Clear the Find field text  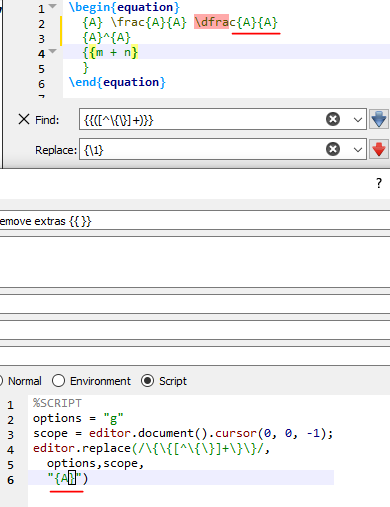click(333, 119)
